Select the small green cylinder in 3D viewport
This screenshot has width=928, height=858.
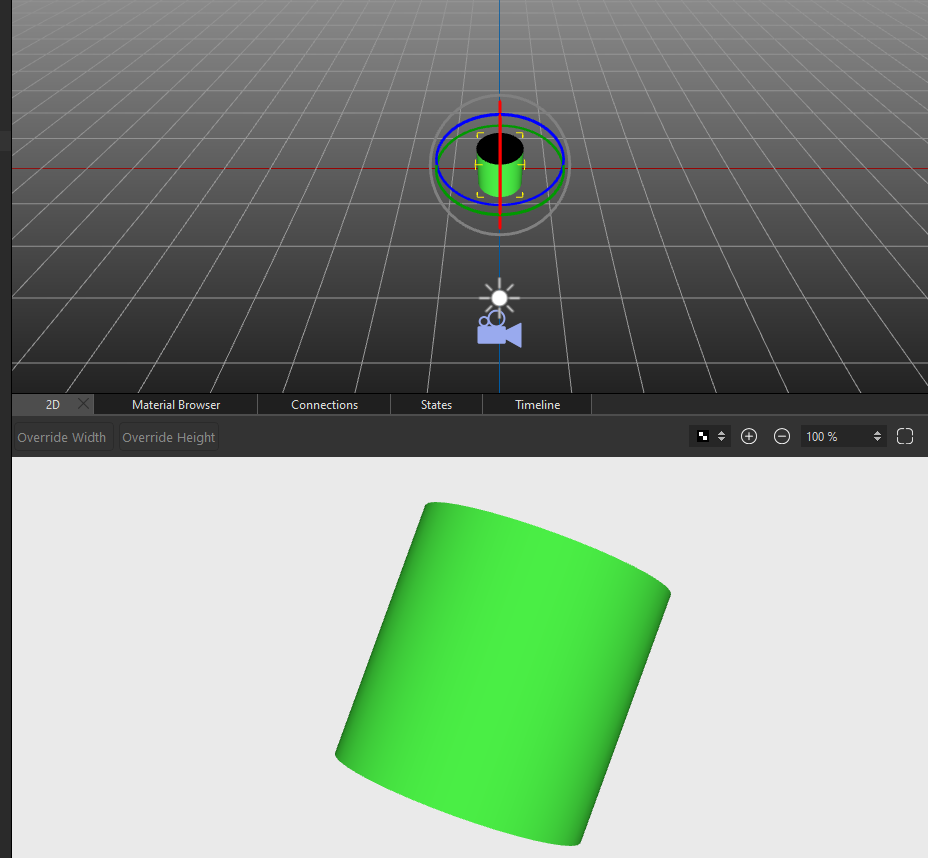(488, 178)
